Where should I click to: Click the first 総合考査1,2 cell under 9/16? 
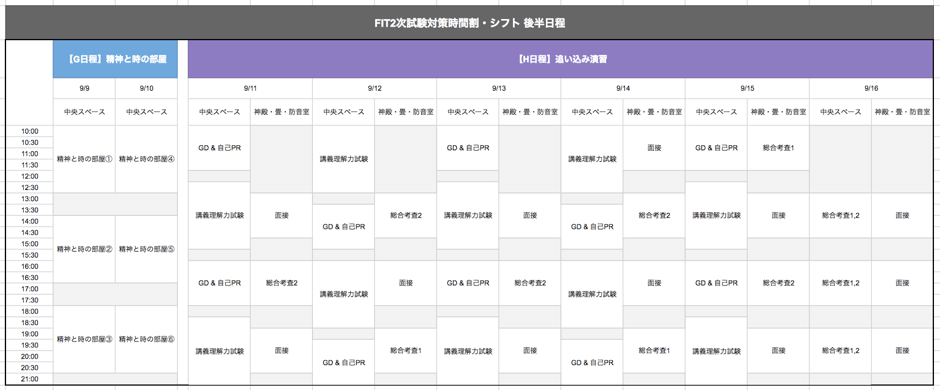[x=840, y=215]
